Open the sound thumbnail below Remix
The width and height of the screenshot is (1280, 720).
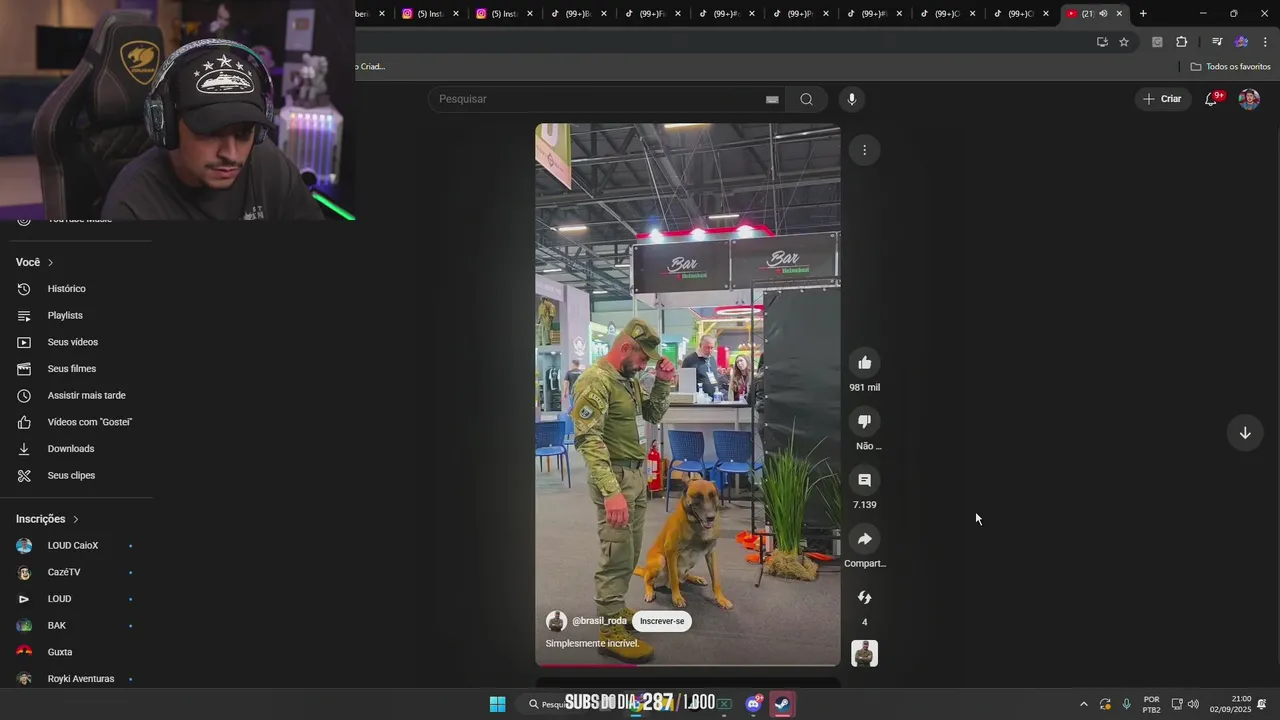click(x=864, y=654)
